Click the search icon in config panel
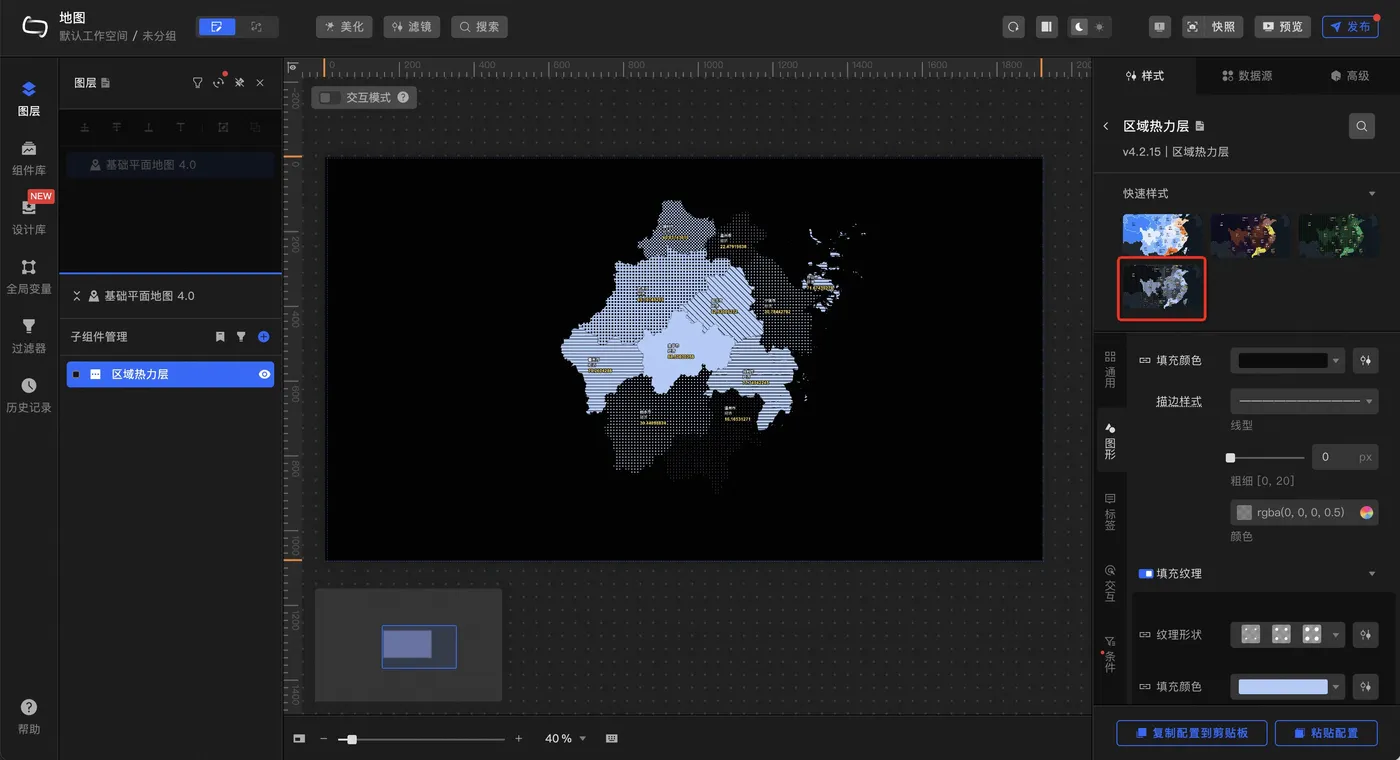1400x760 pixels. coord(1362,126)
